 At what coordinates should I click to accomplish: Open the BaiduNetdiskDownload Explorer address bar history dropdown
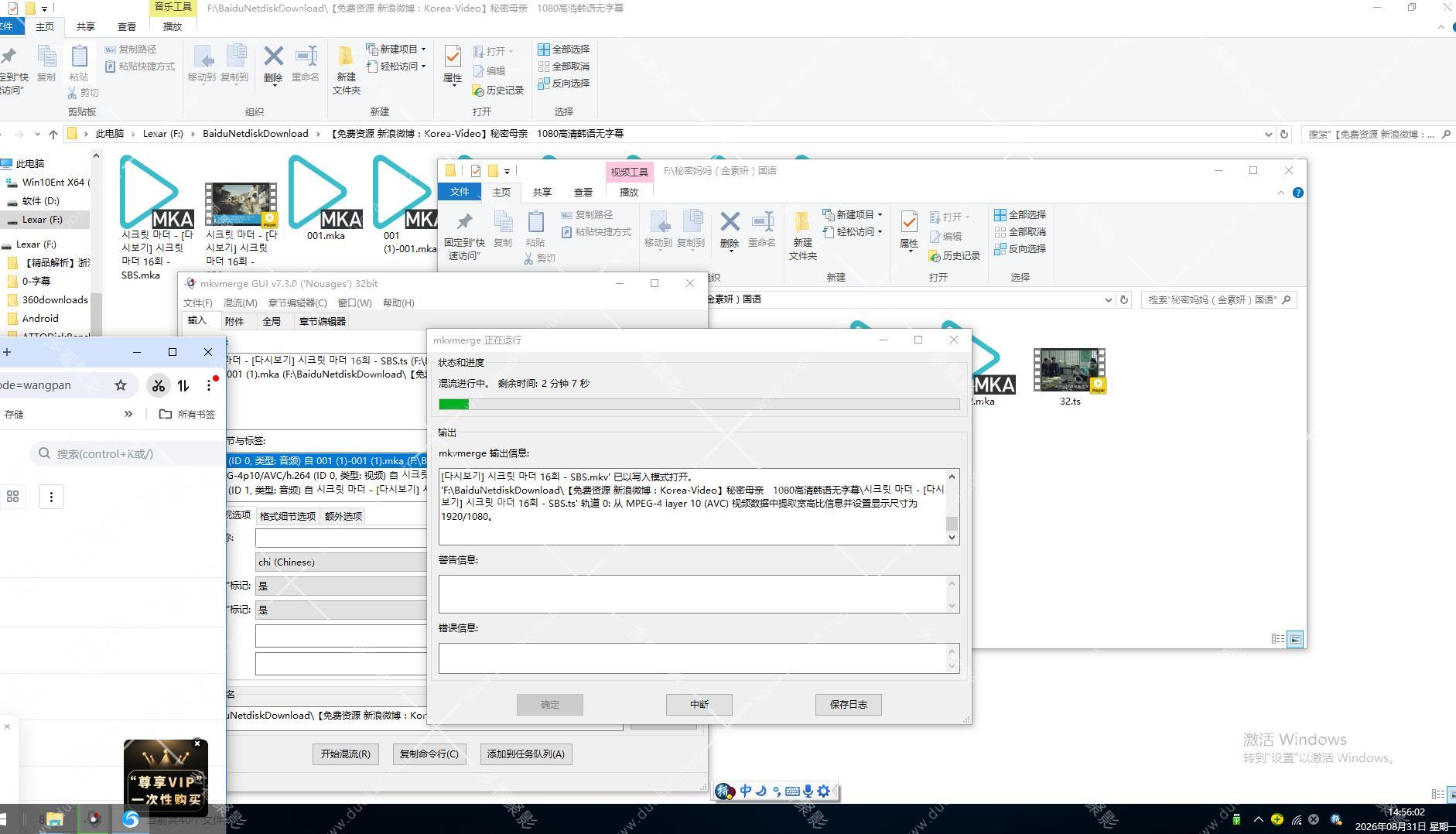point(1268,134)
